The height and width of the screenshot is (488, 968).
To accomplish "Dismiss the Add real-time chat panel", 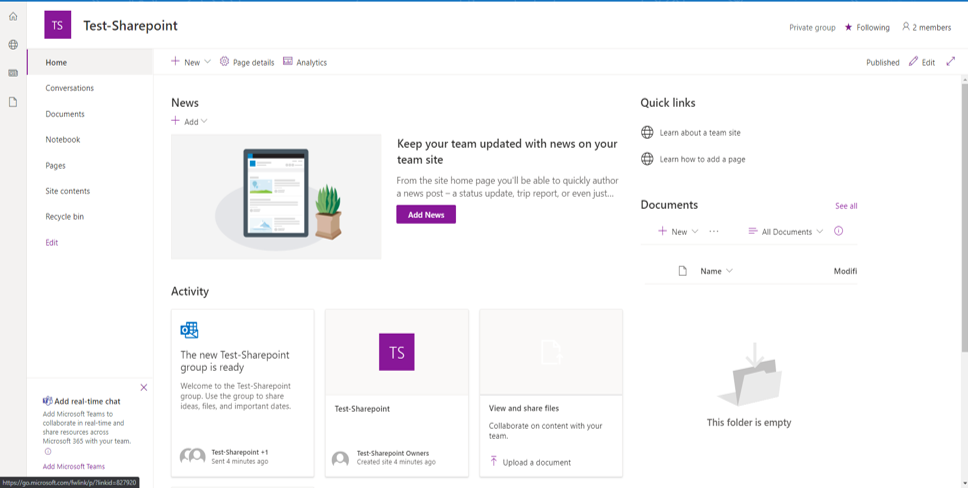I will 144,388.
